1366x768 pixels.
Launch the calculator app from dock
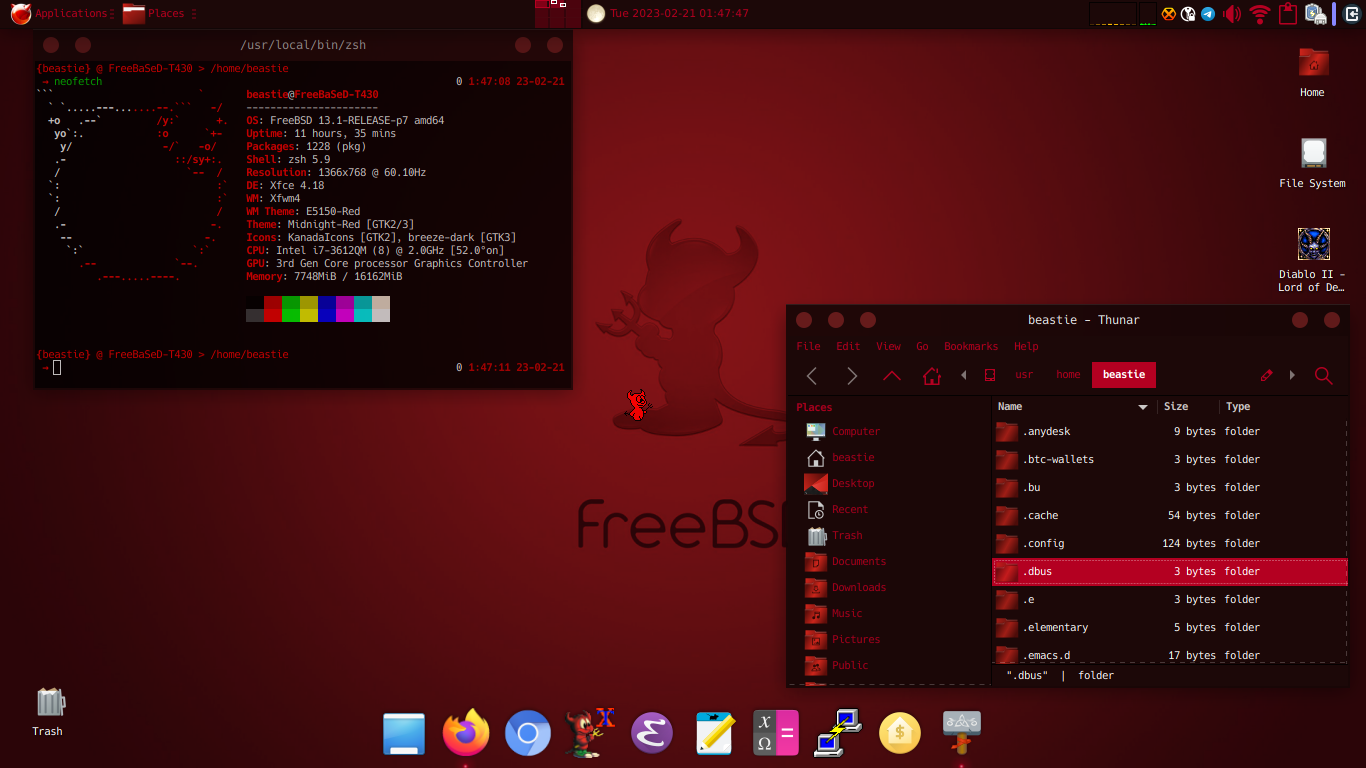coord(776,735)
